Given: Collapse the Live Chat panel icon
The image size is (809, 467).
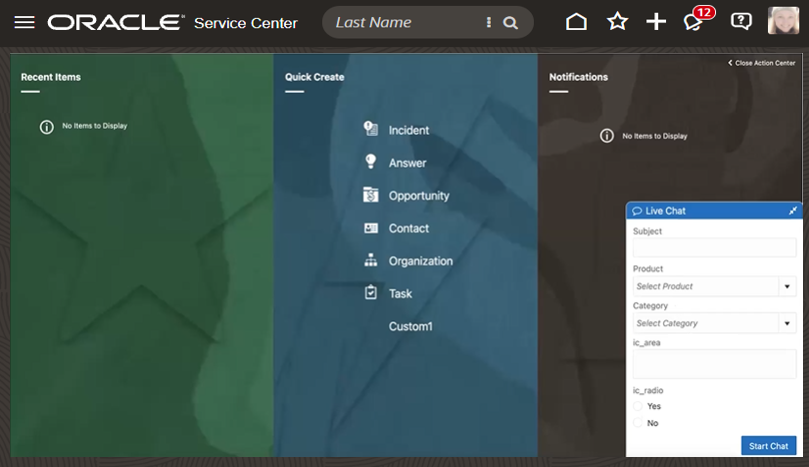Looking at the screenshot, I should [x=792, y=211].
